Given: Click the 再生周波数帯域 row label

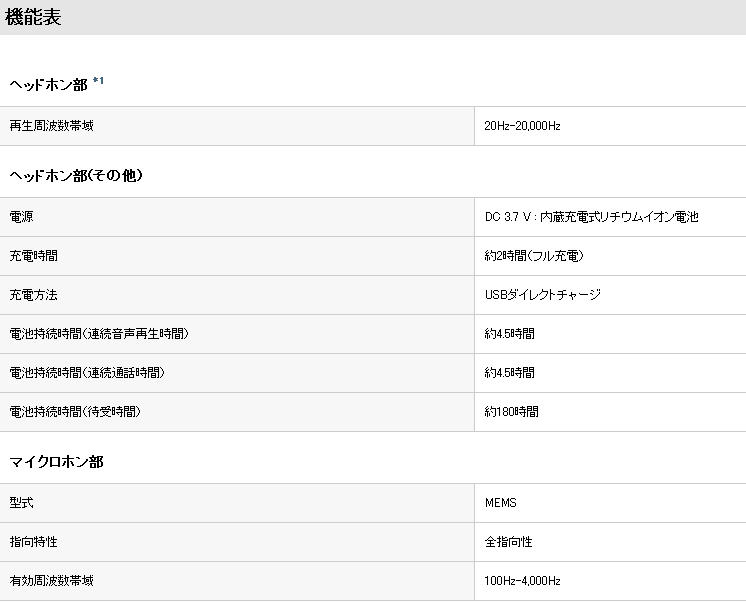Looking at the screenshot, I should click(51, 126).
